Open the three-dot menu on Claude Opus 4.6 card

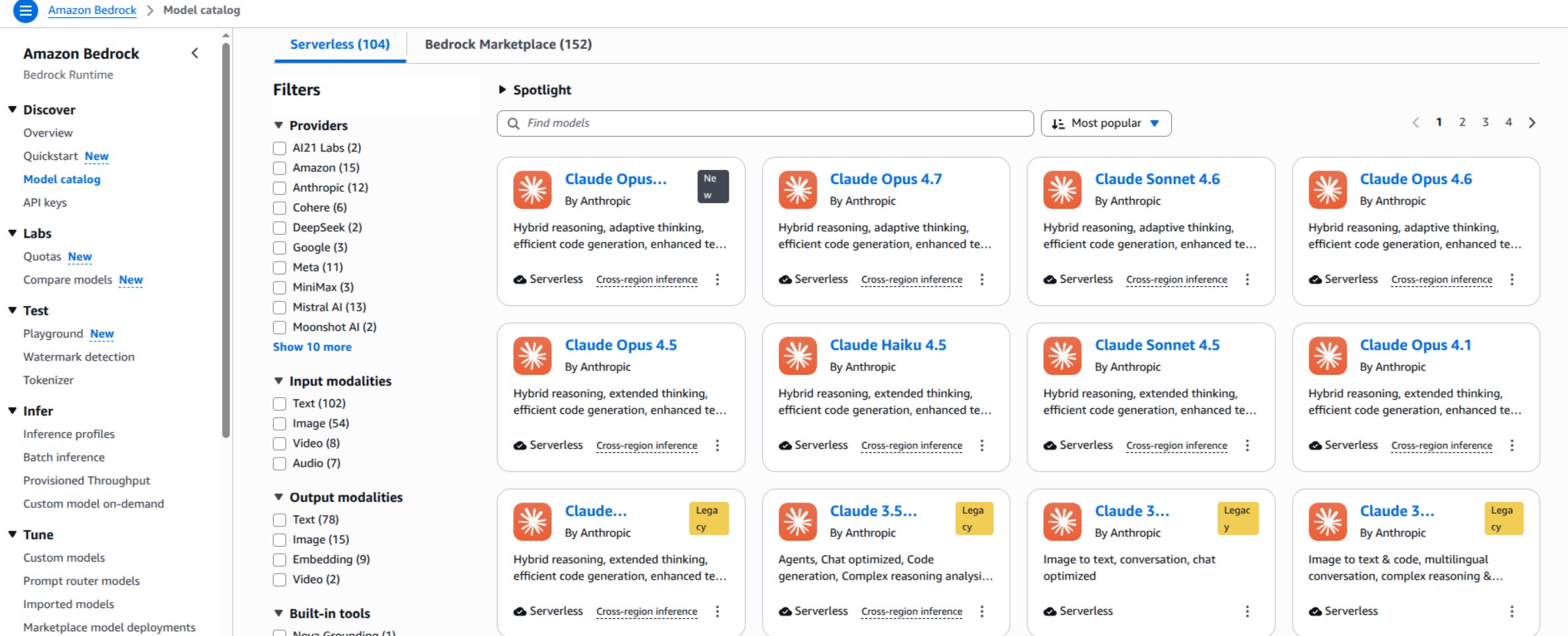[1512, 279]
